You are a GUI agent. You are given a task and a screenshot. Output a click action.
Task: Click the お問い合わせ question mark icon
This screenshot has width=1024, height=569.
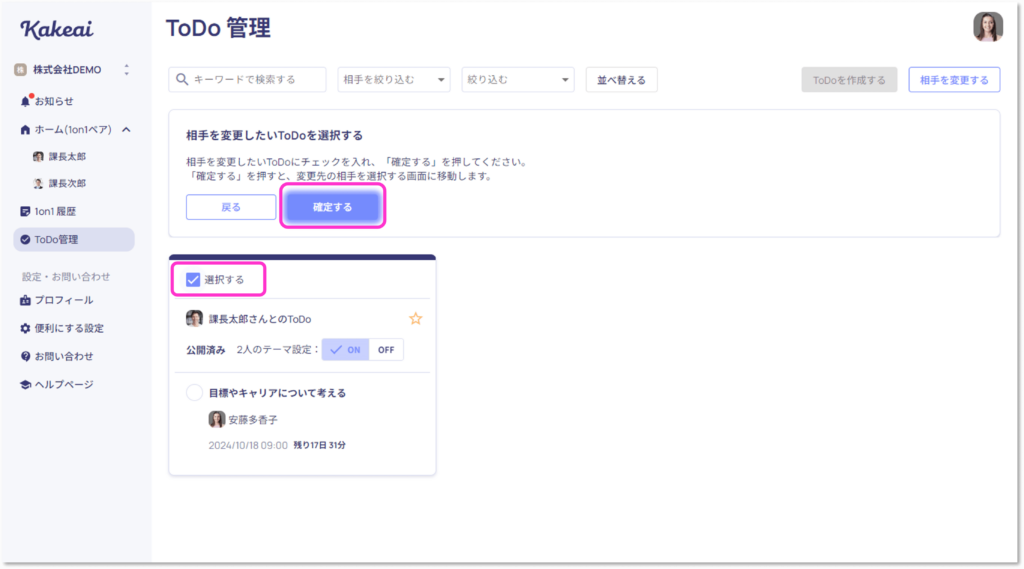25,356
